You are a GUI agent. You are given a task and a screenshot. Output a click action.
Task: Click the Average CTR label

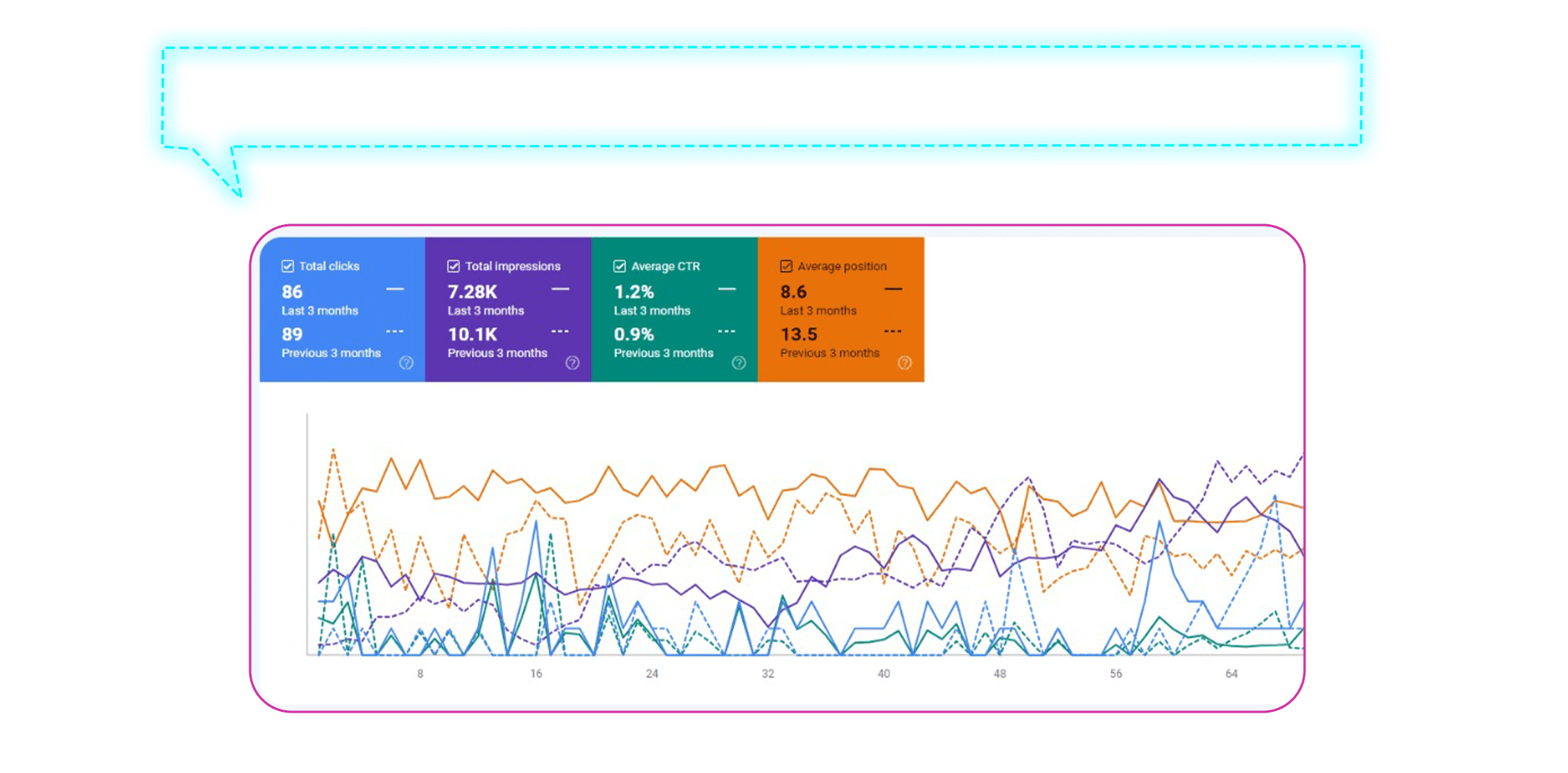[666, 266]
